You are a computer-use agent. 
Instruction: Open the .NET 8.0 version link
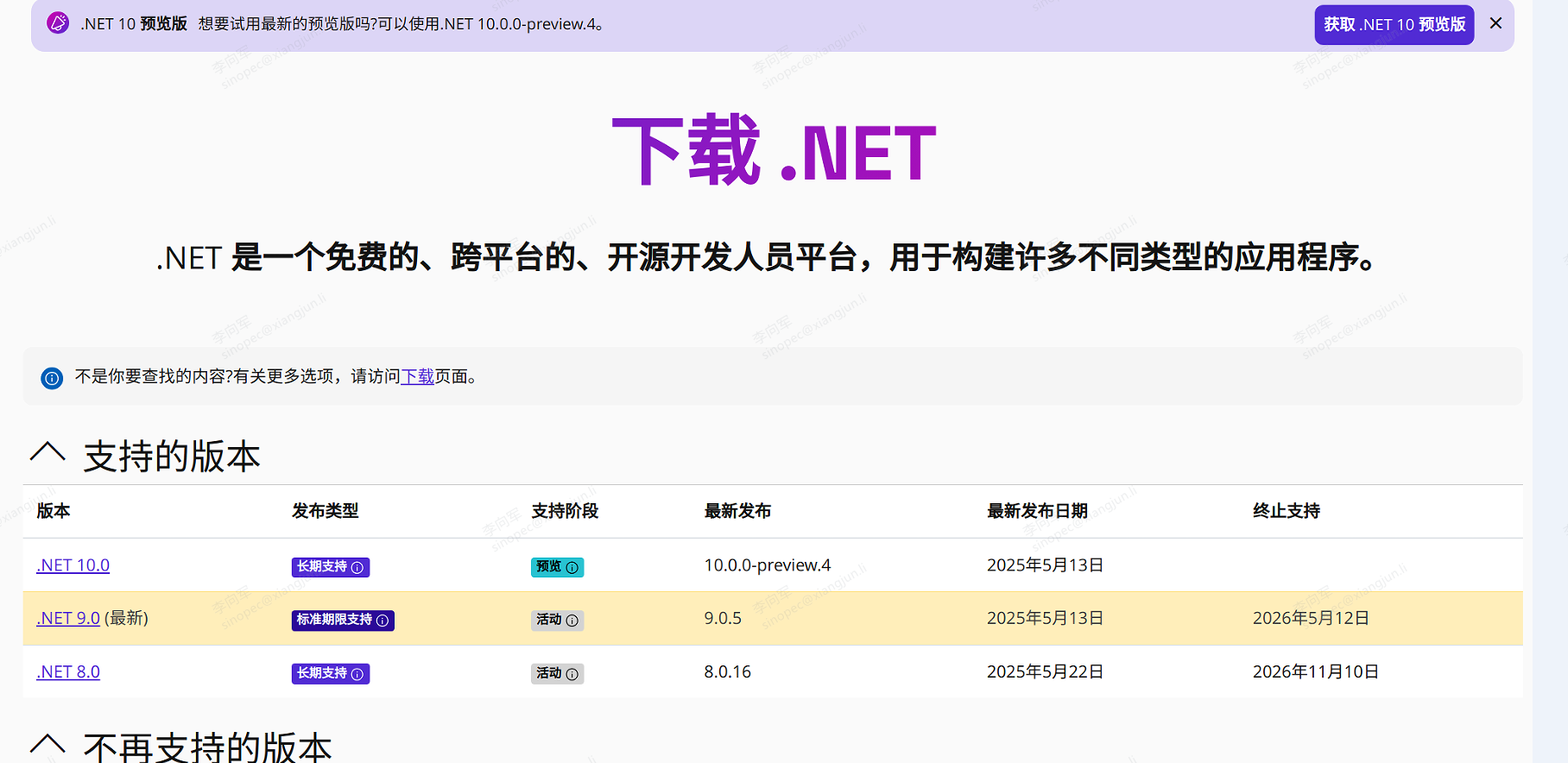coord(68,672)
